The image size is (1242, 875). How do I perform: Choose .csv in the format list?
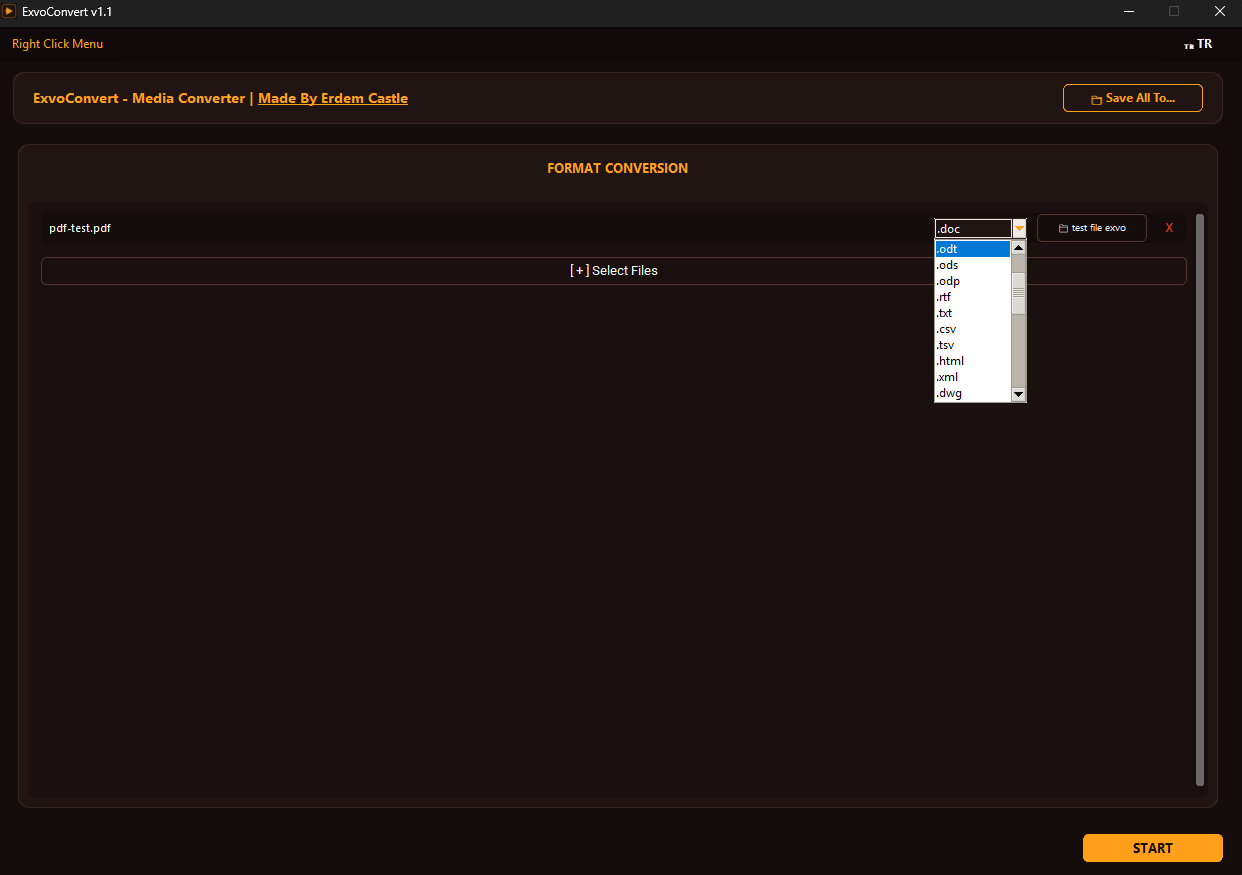[972, 329]
